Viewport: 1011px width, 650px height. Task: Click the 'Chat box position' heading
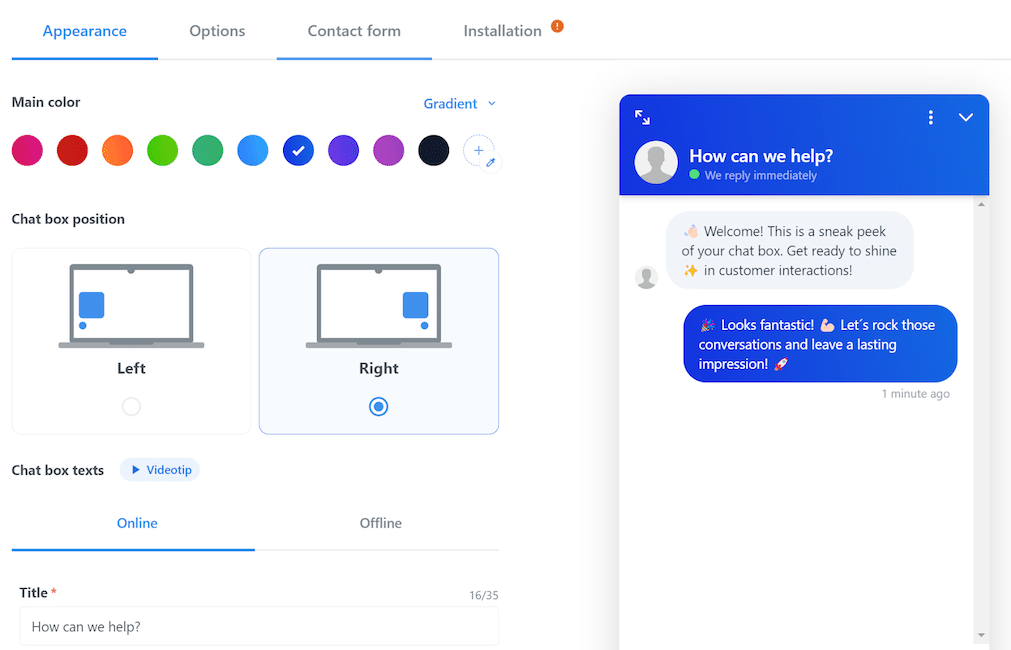[x=68, y=219]
